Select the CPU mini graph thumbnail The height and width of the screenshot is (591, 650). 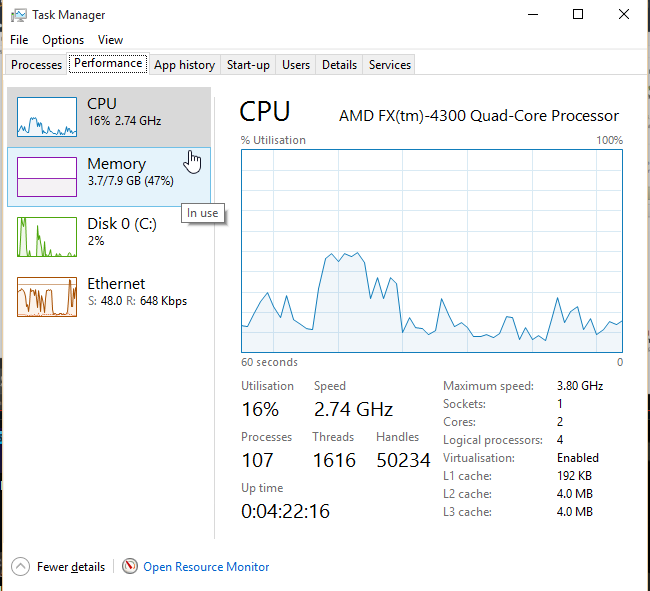[47, 117]
